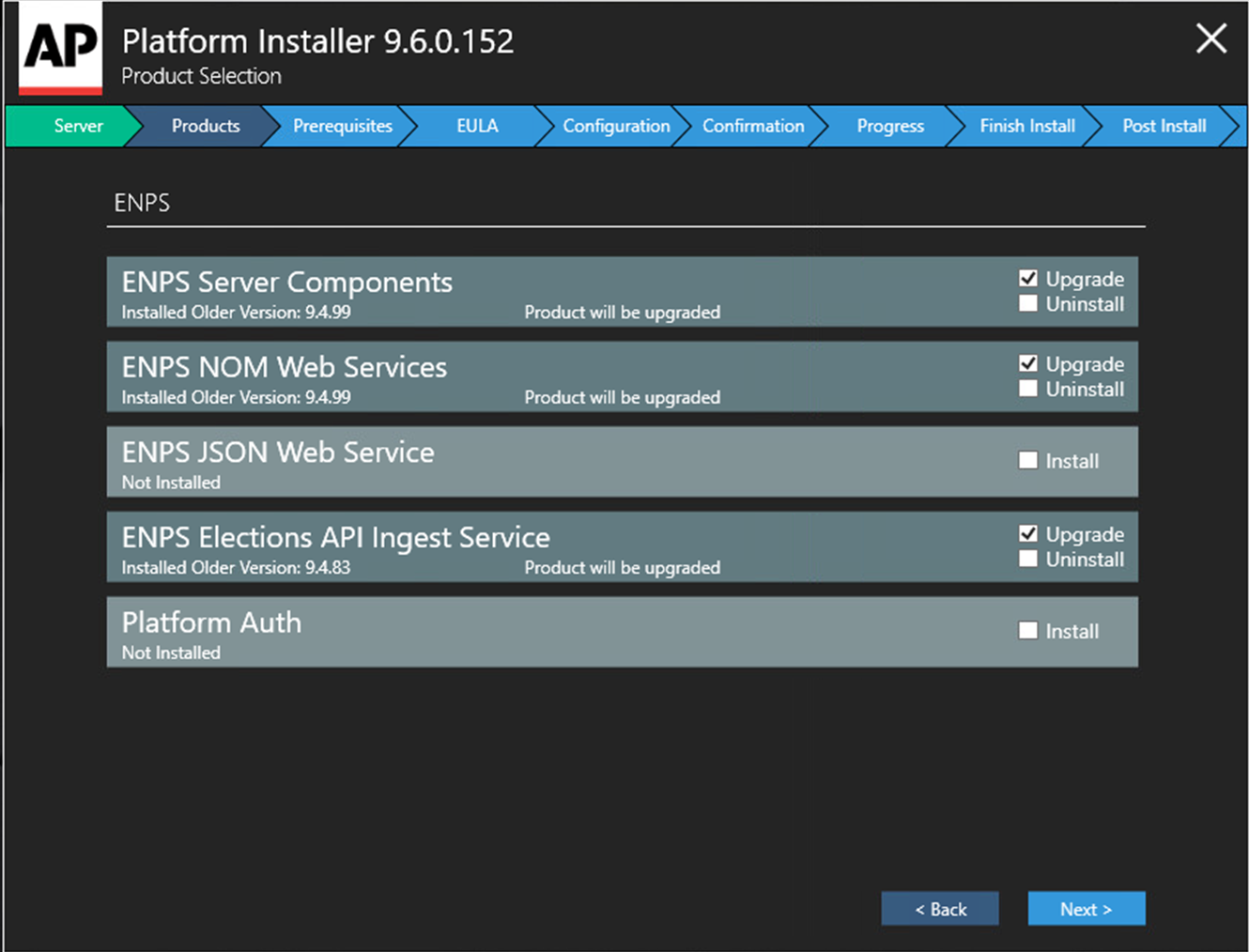The image size is (1249, 952).
Task: Select the ENPS NOM Web Services title
Action: [x=285, y=367]
